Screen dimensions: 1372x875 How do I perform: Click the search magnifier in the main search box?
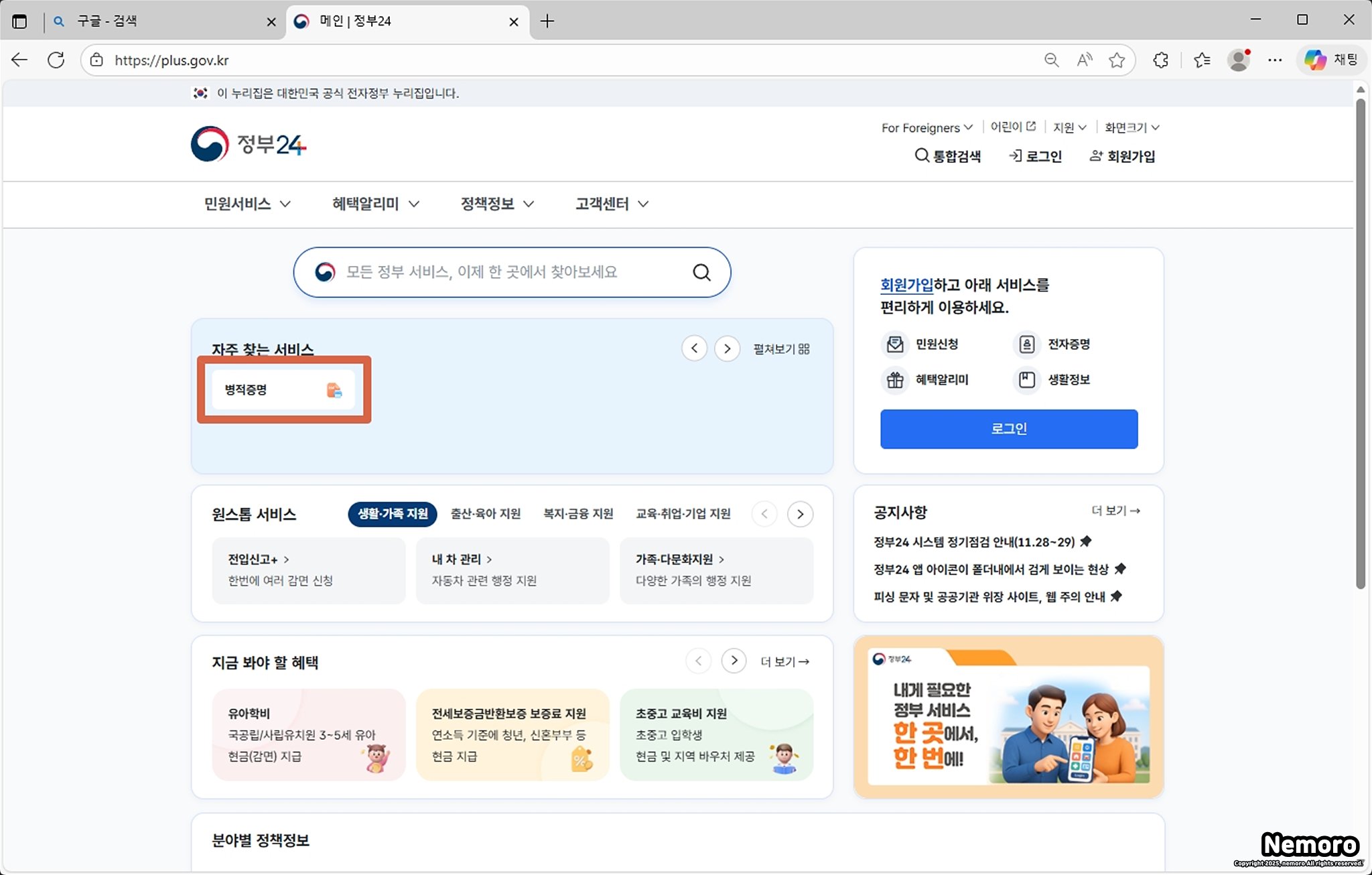pyautogui.click(x=701, y=272)
